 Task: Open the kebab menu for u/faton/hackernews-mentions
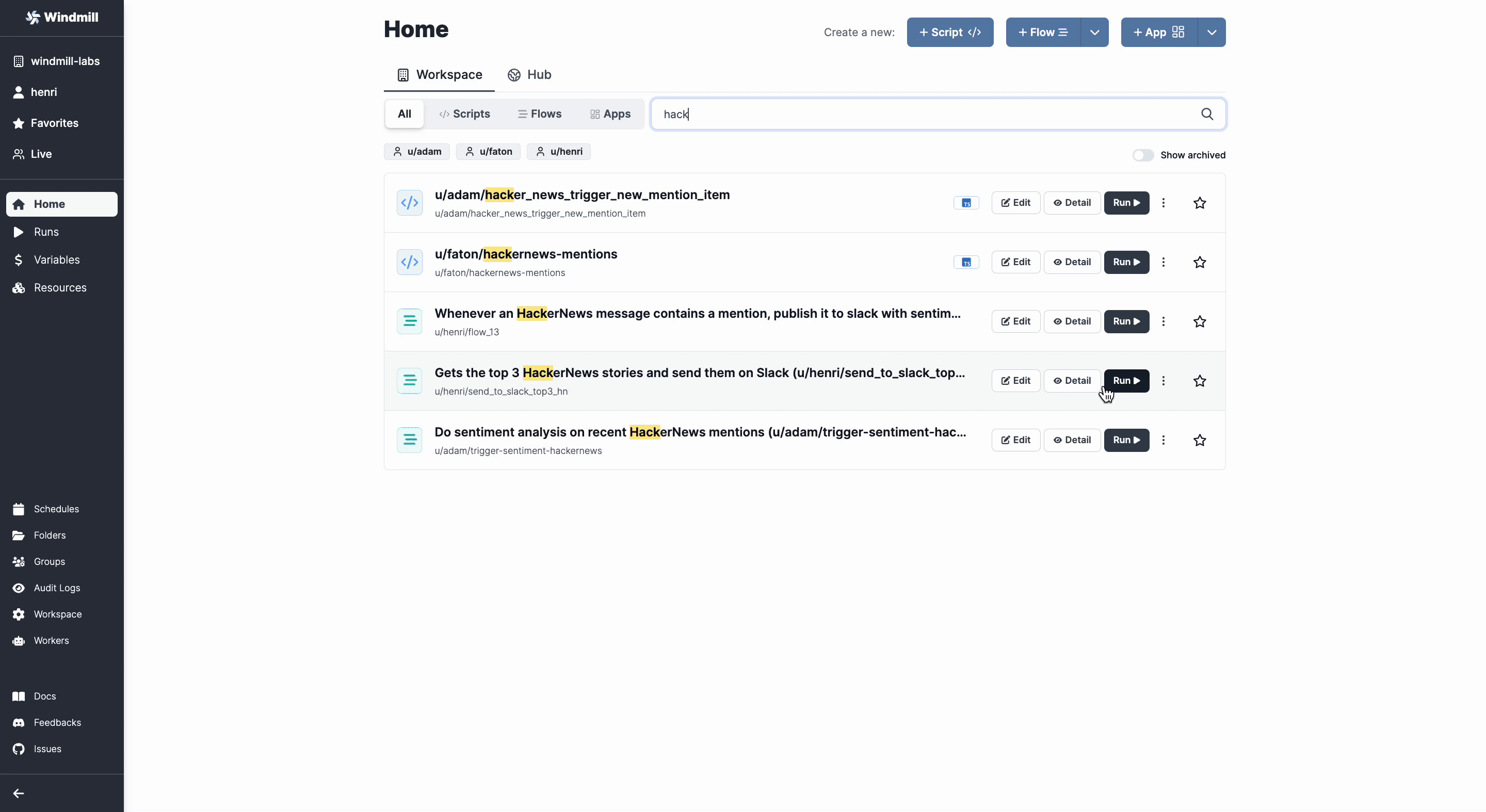click(1164, 263)
